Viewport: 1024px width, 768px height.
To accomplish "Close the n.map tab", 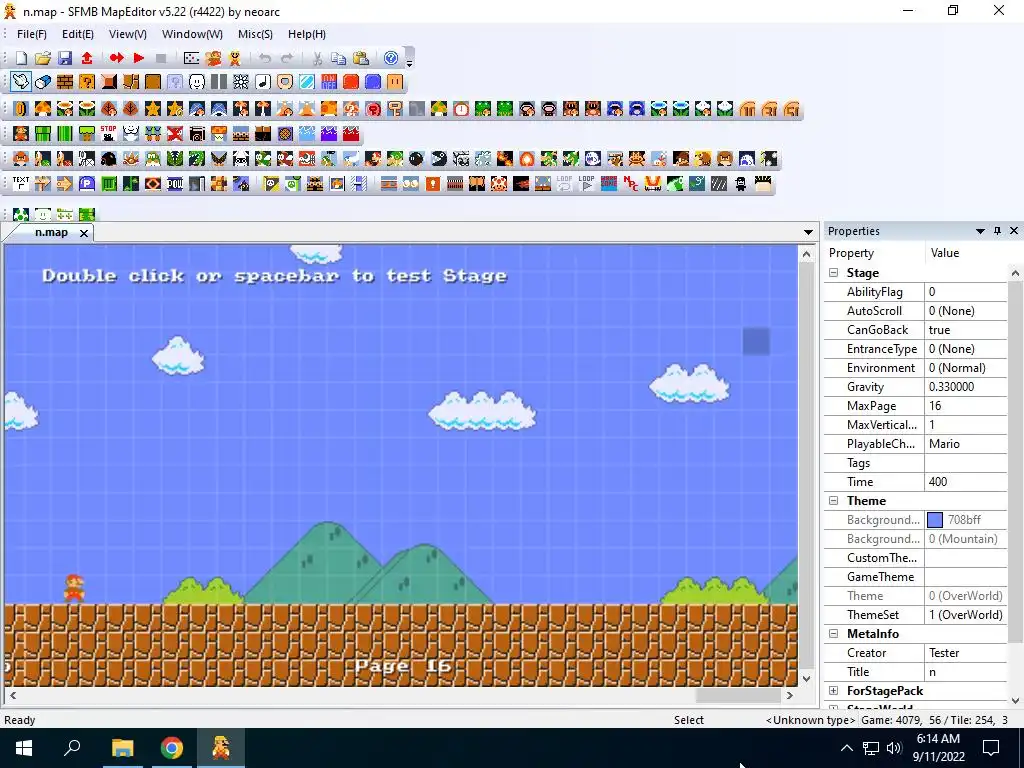I will pyautogui.click(x=84, y=233).
